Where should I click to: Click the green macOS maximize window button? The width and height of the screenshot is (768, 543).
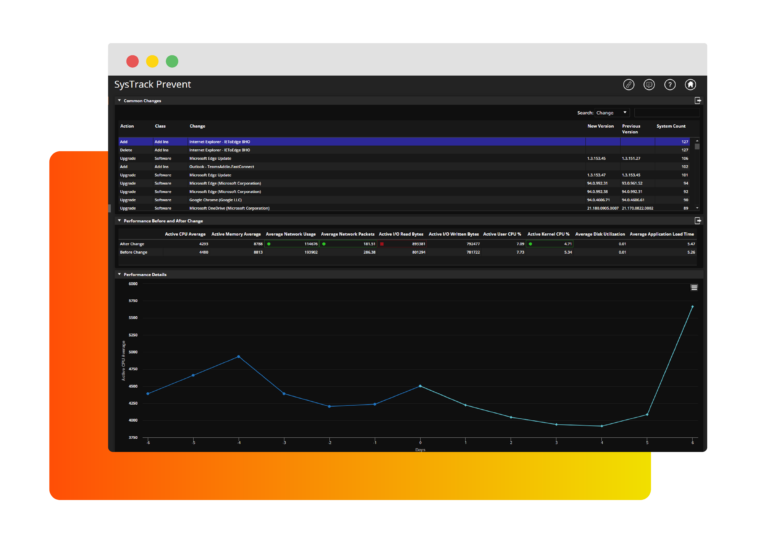172,61
